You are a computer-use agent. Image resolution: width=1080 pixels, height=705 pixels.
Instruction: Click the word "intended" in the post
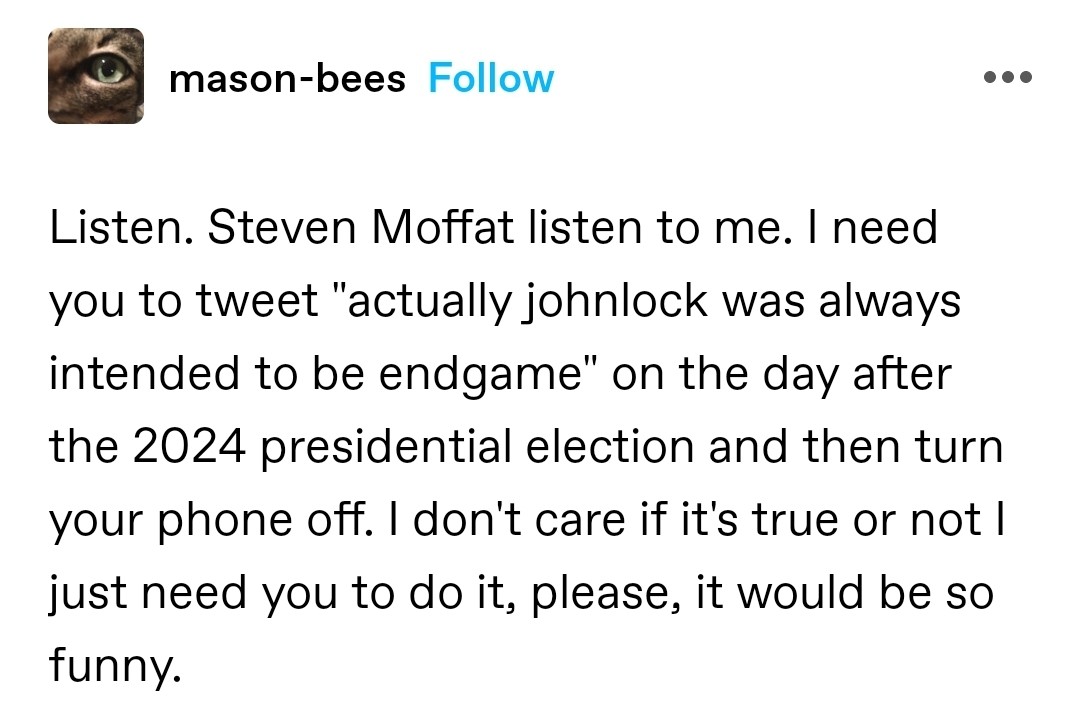(140, 373)
